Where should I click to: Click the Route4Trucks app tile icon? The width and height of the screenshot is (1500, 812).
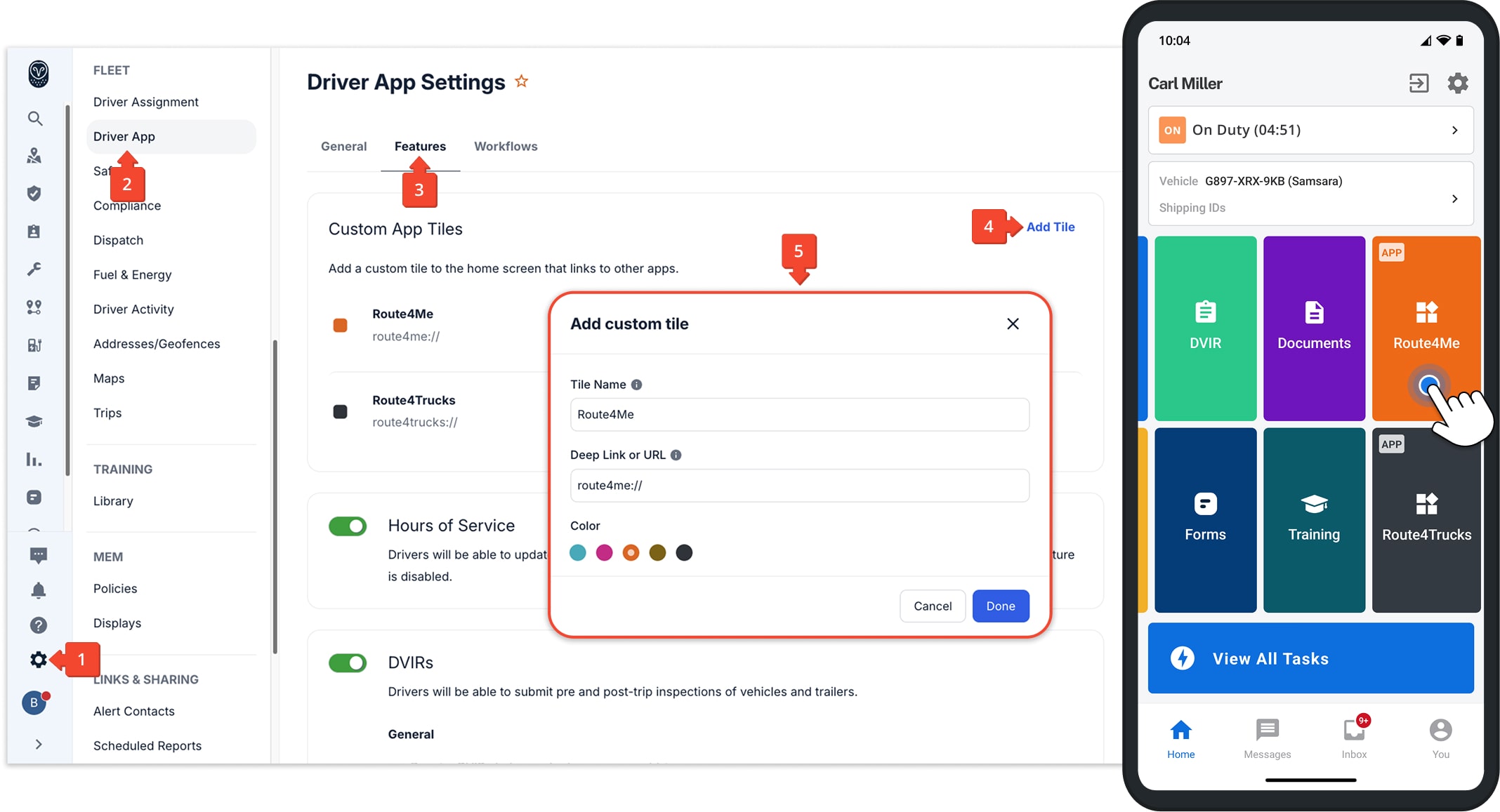pos(1425,504)
